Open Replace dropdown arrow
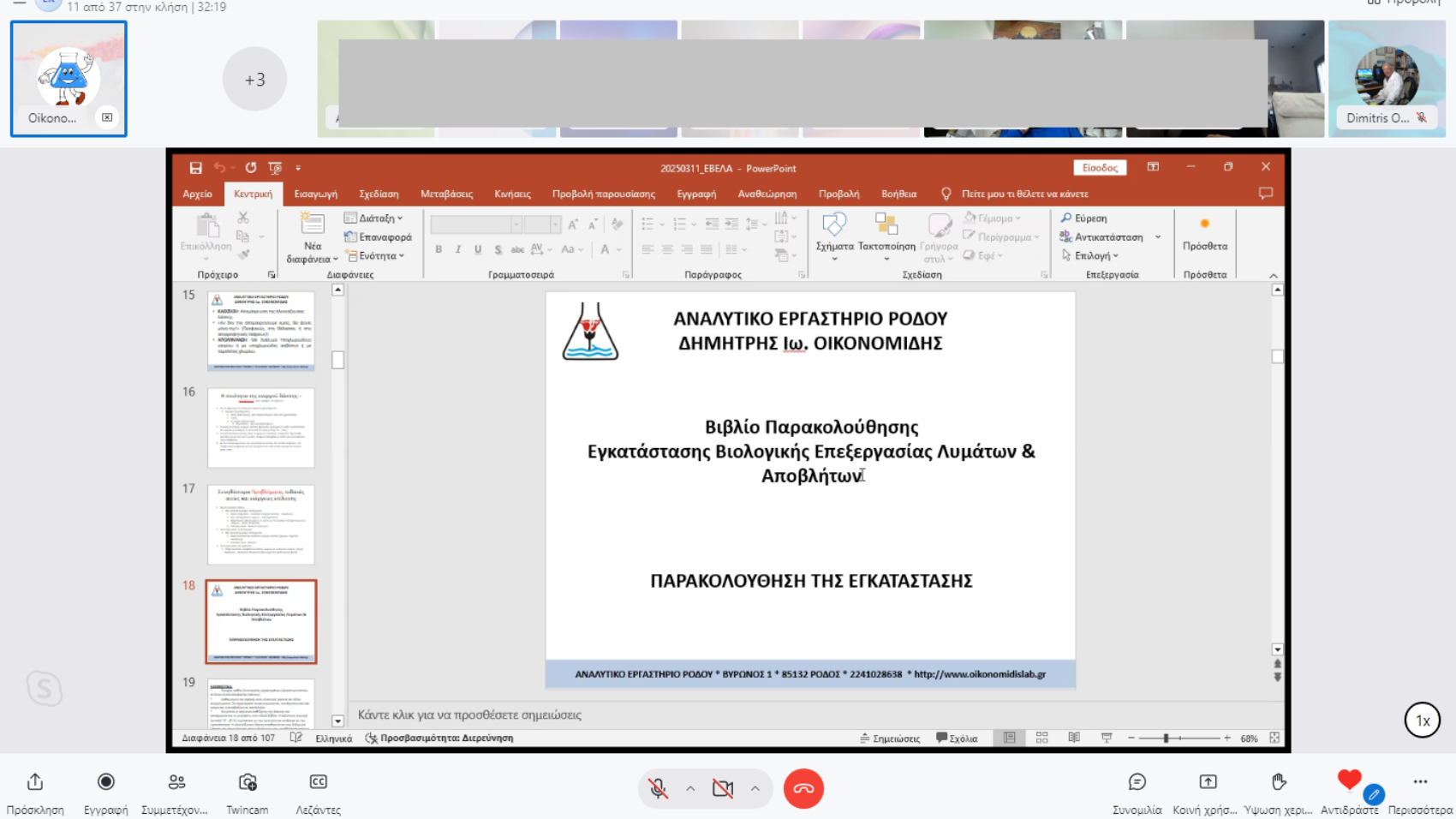 point(1158,236)
